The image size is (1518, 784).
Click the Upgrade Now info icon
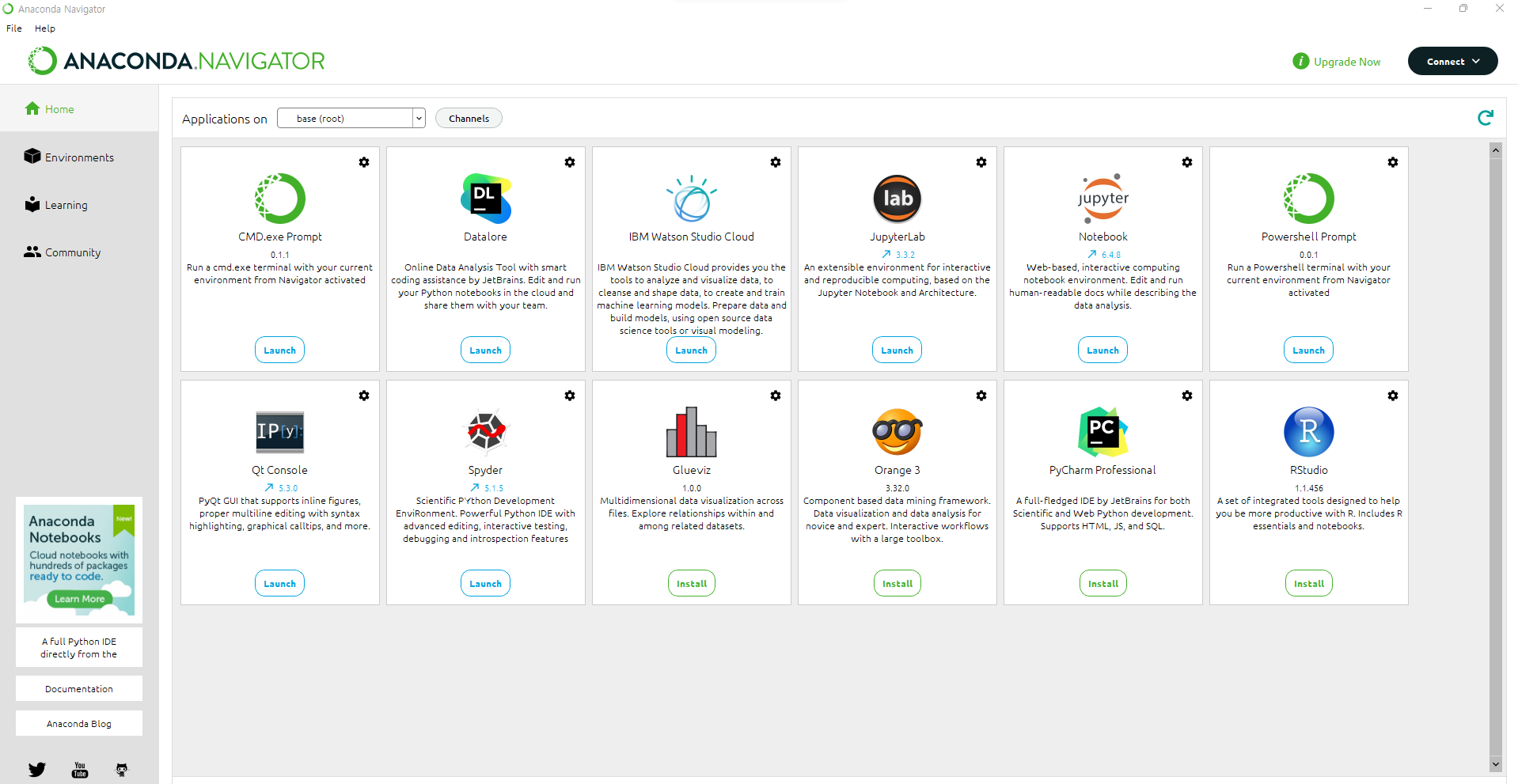(x=1300, y=61)
